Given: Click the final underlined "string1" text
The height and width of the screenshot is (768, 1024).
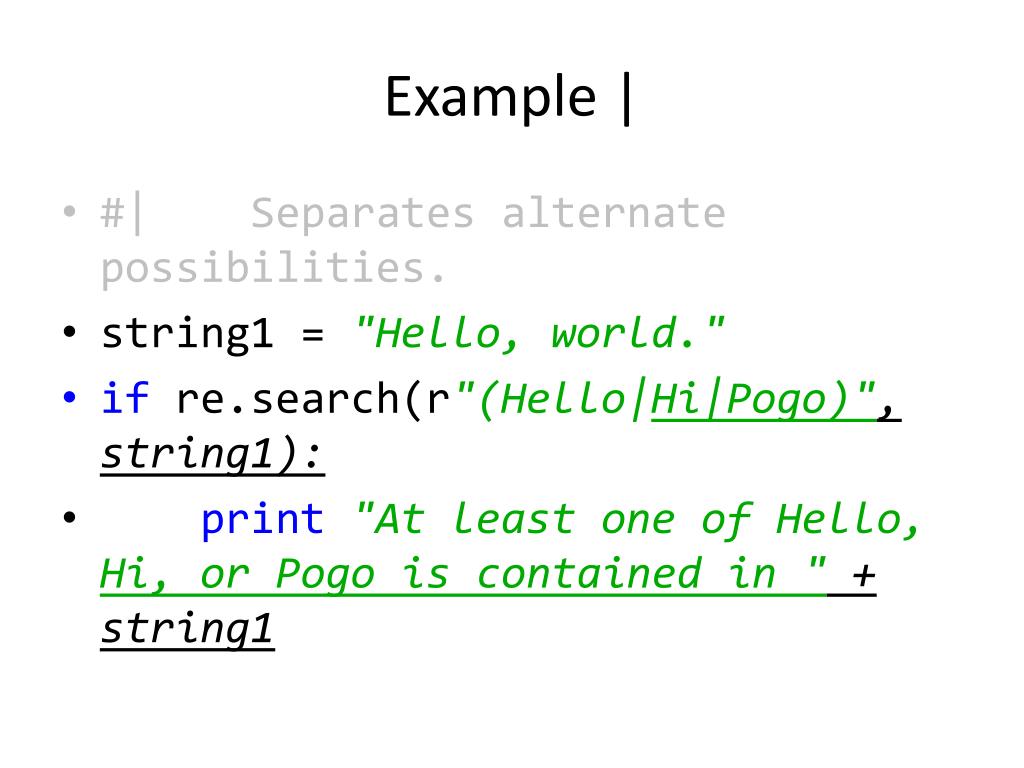Looking at the screenshot, I should (x=187, y=630).
